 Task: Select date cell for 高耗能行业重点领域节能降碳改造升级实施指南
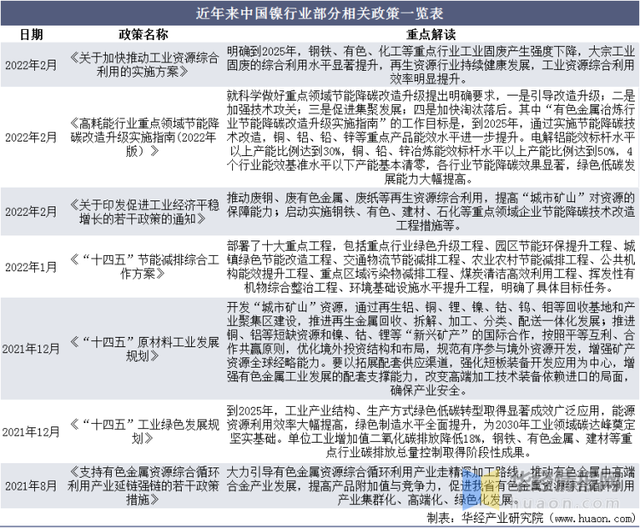pos(31,137)
